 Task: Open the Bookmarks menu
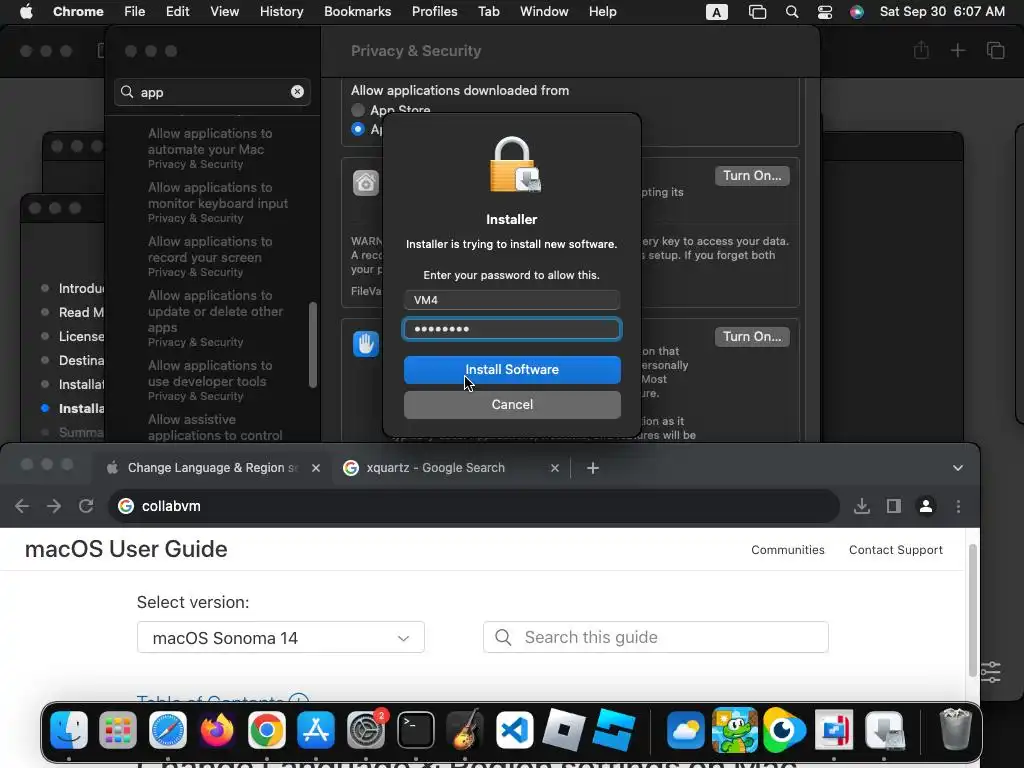357,12
